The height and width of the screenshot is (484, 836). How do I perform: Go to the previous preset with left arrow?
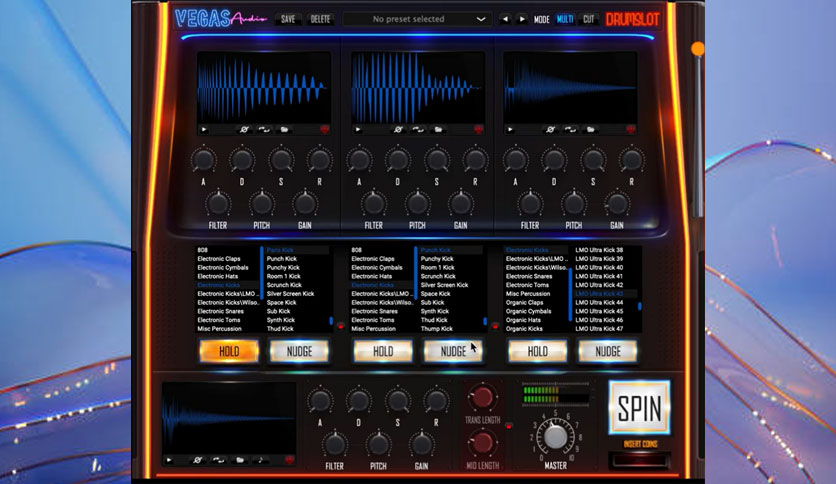(504, 19)
